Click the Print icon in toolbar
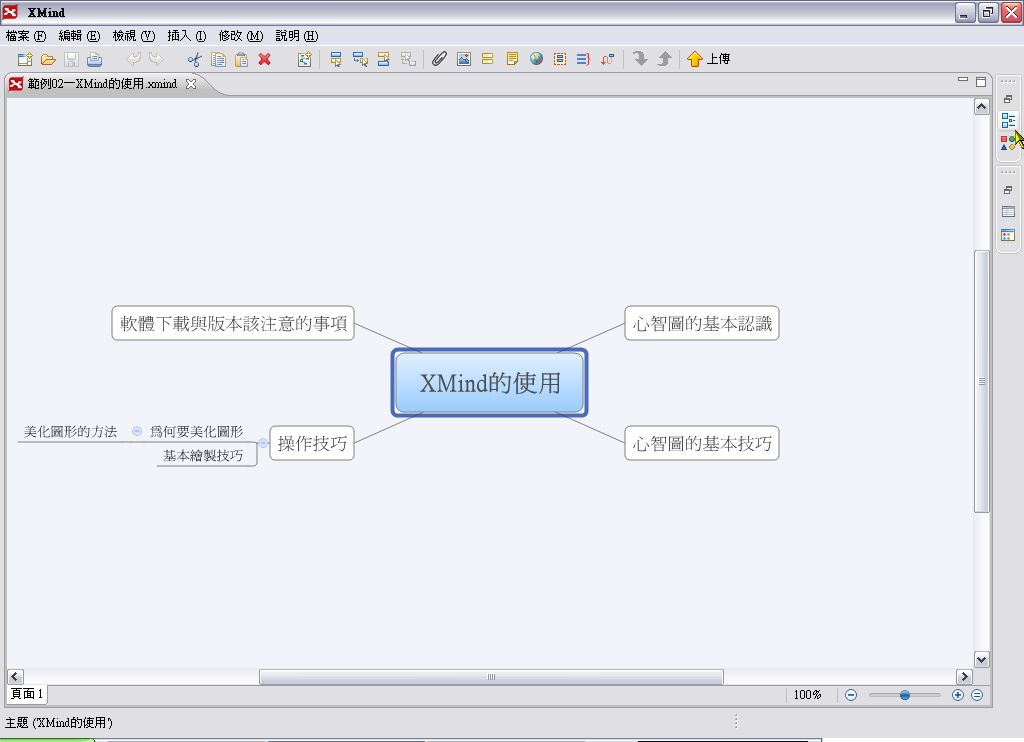Screen dimensions: 1024x742 (95, 59)
